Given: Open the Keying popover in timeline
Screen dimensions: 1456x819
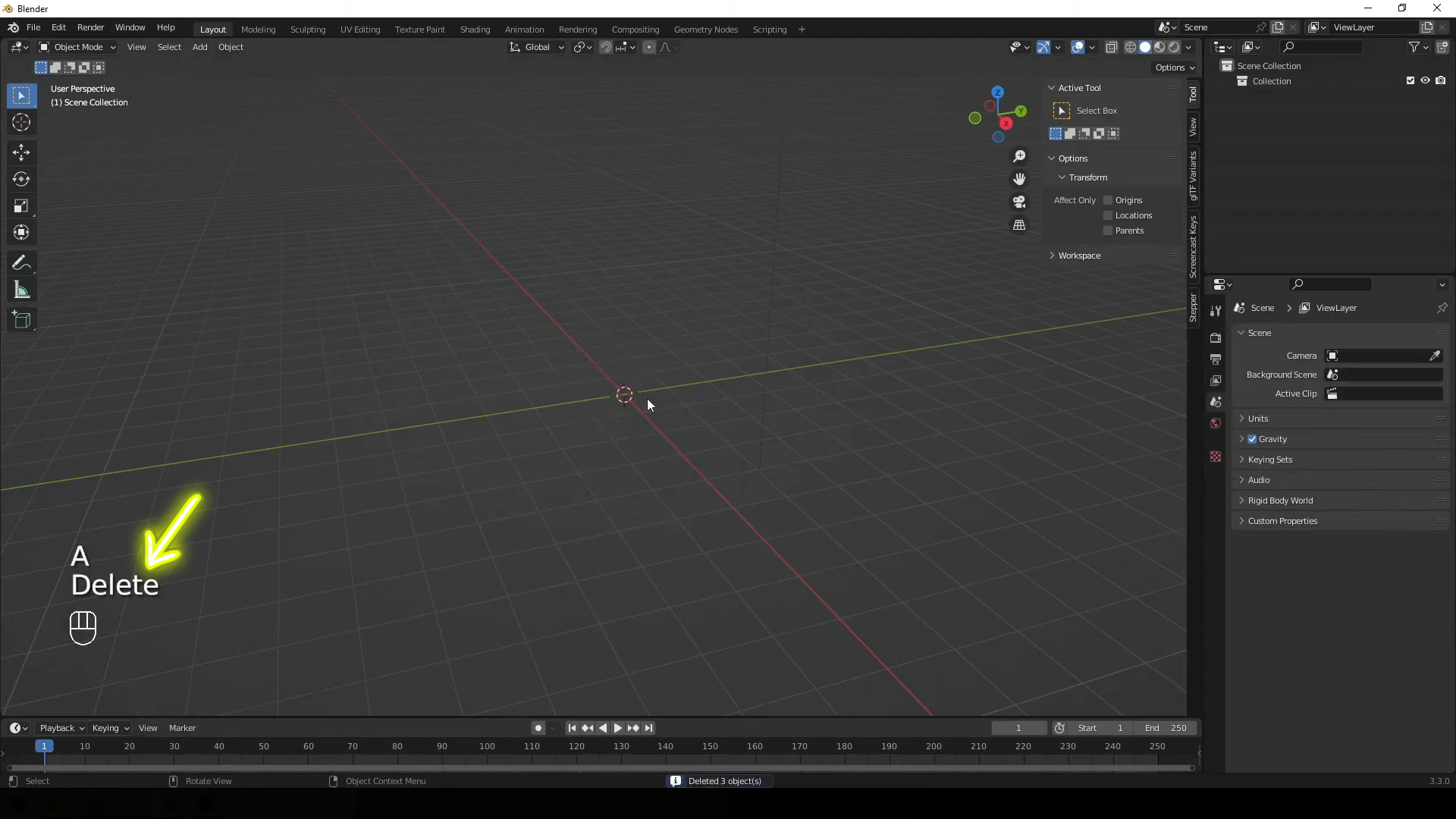Looking at the screenshot, I should click(x=110, y=728).
